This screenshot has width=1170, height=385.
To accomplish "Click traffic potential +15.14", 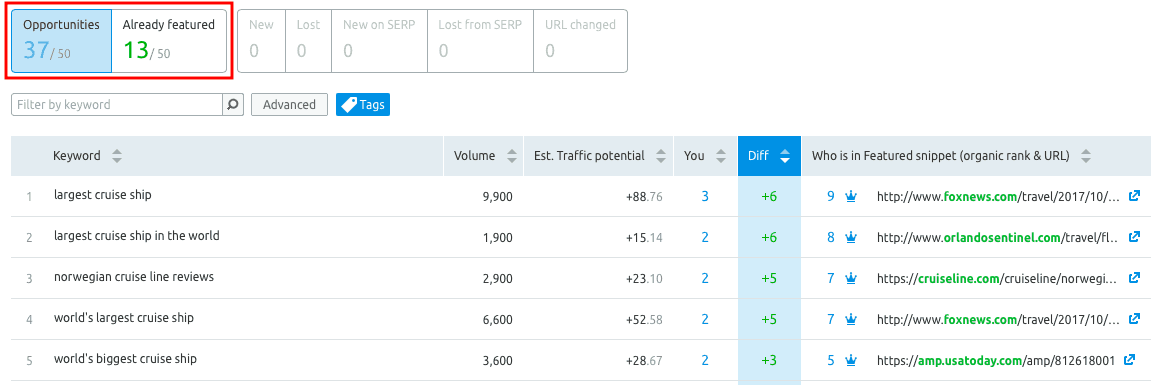I will (x=644, y=238).
